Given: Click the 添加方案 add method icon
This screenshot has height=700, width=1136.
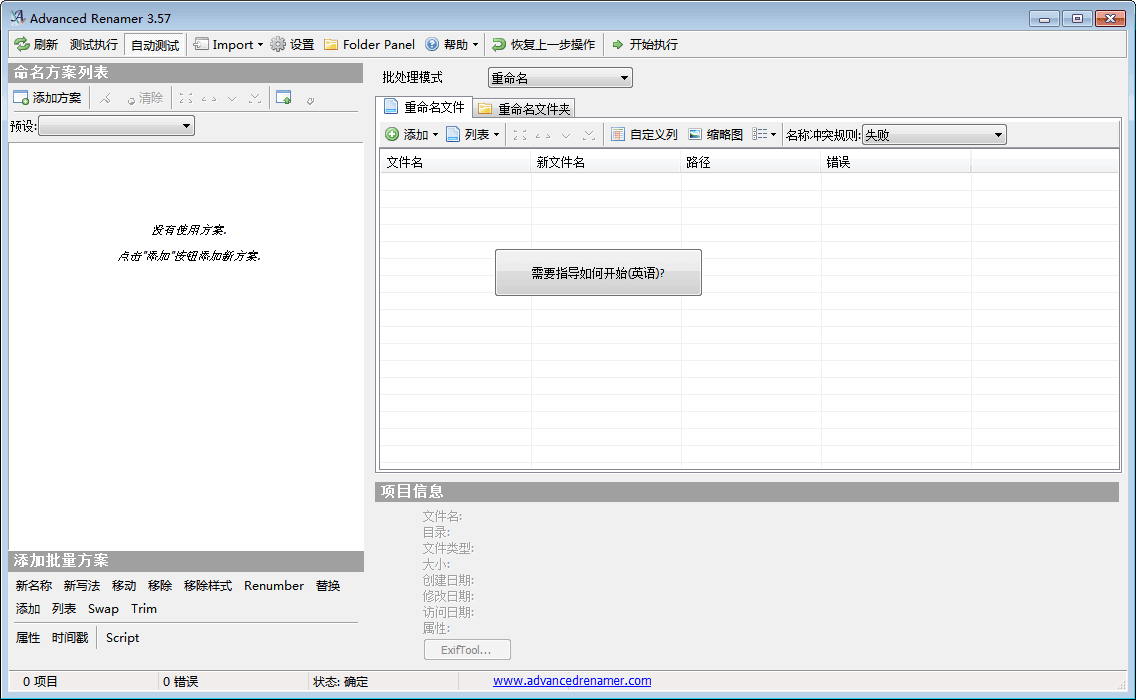Looking at the screenshot, I should click(x=21, y=98).
